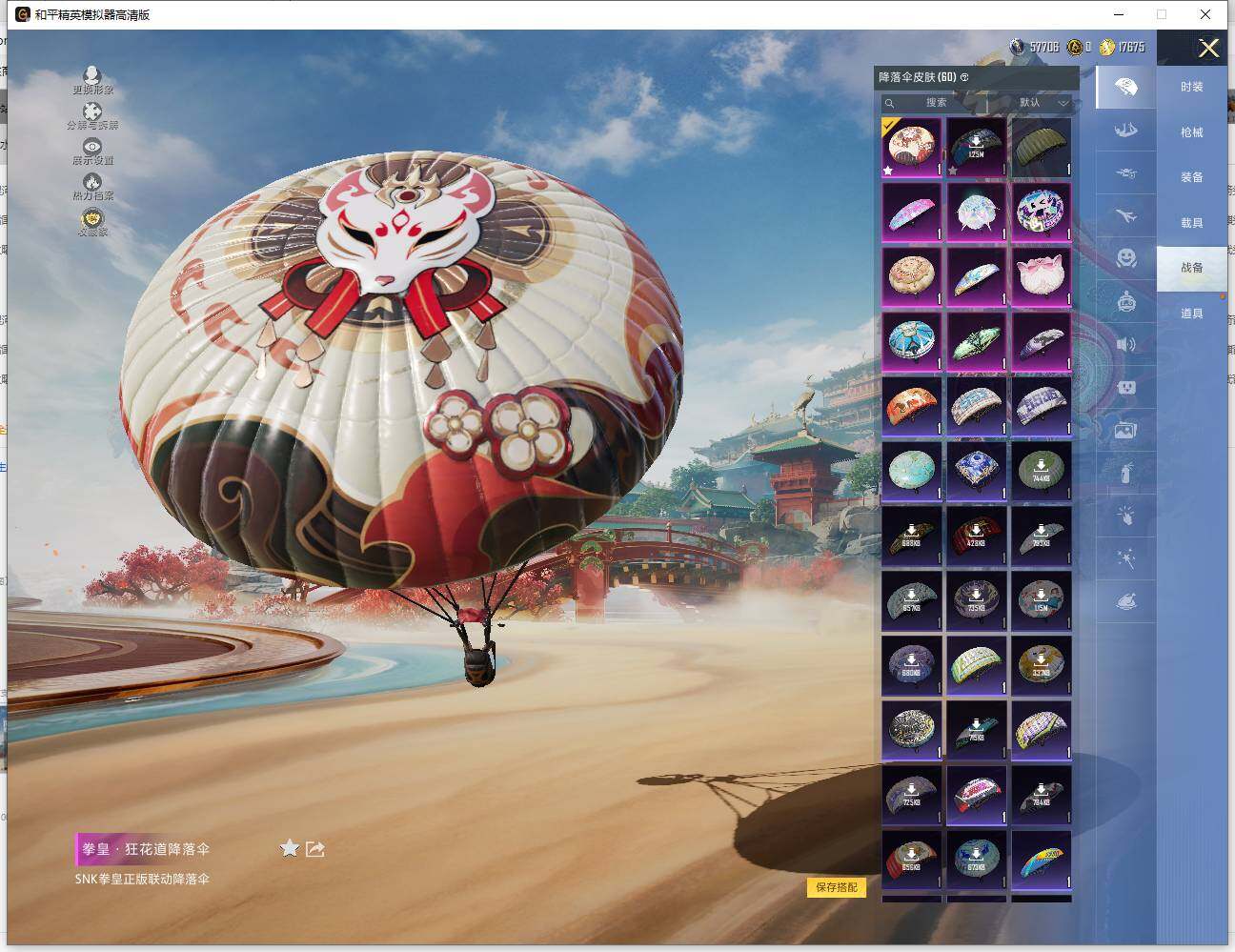Click the silver coin currency balance 57706
The image size is (1235, 952).
[x=1035, y=47]
